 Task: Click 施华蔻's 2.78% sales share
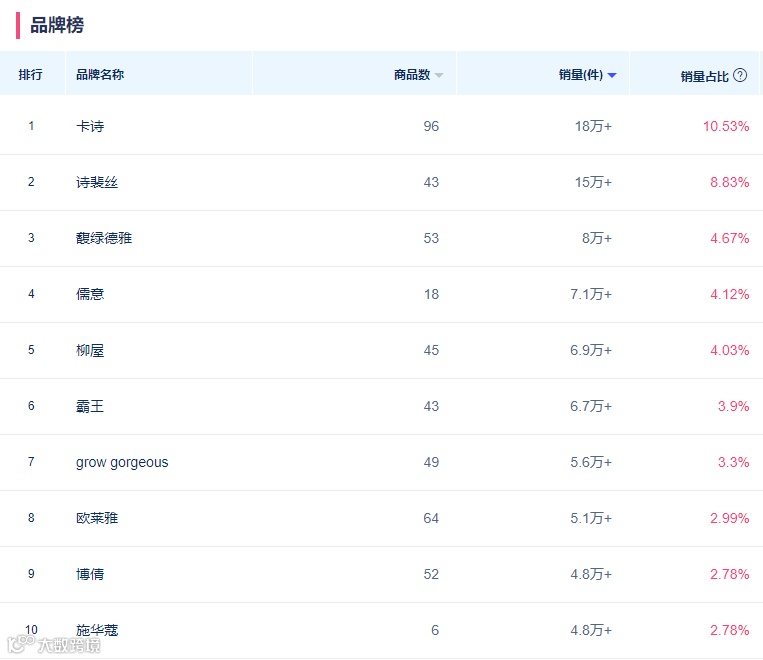729,630
